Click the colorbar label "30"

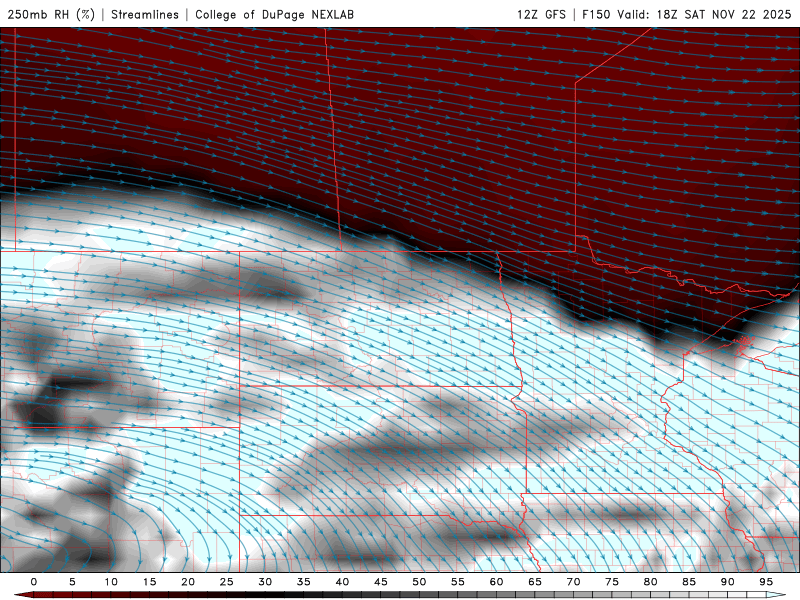tap(265, 582)
